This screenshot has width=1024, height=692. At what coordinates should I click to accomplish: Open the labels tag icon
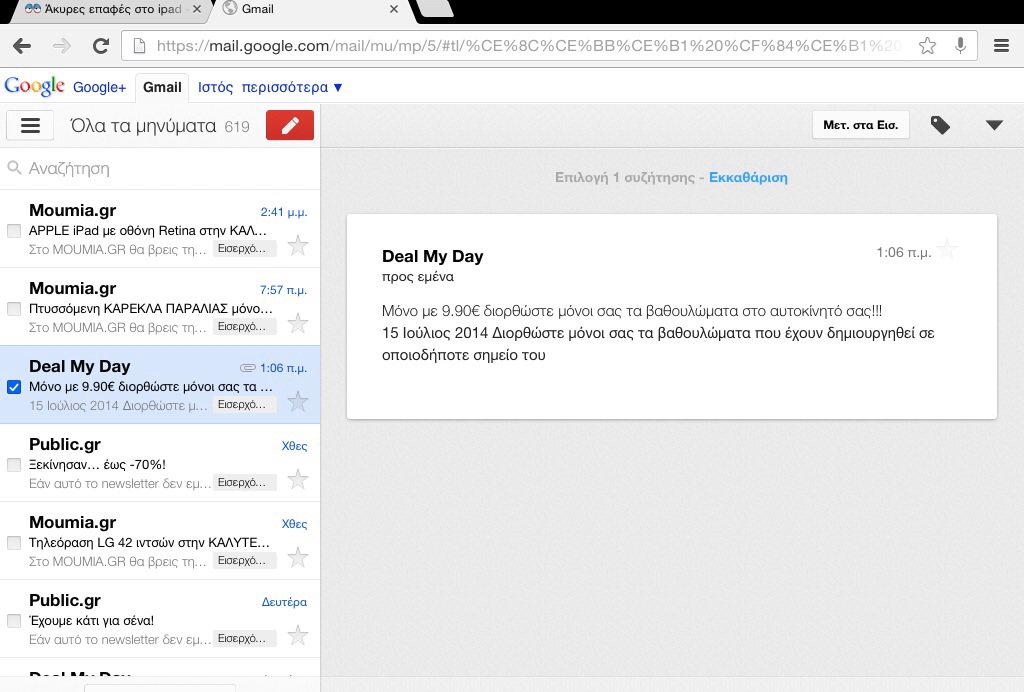pos(940,125)
